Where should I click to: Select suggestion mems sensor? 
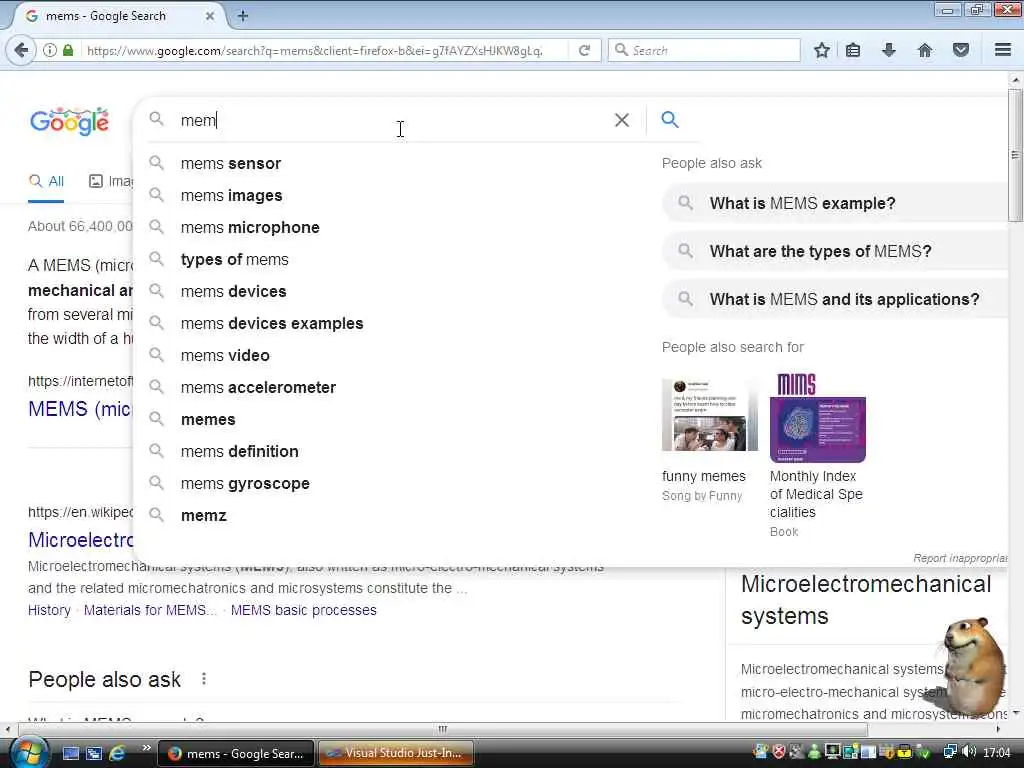coord(231,163)
